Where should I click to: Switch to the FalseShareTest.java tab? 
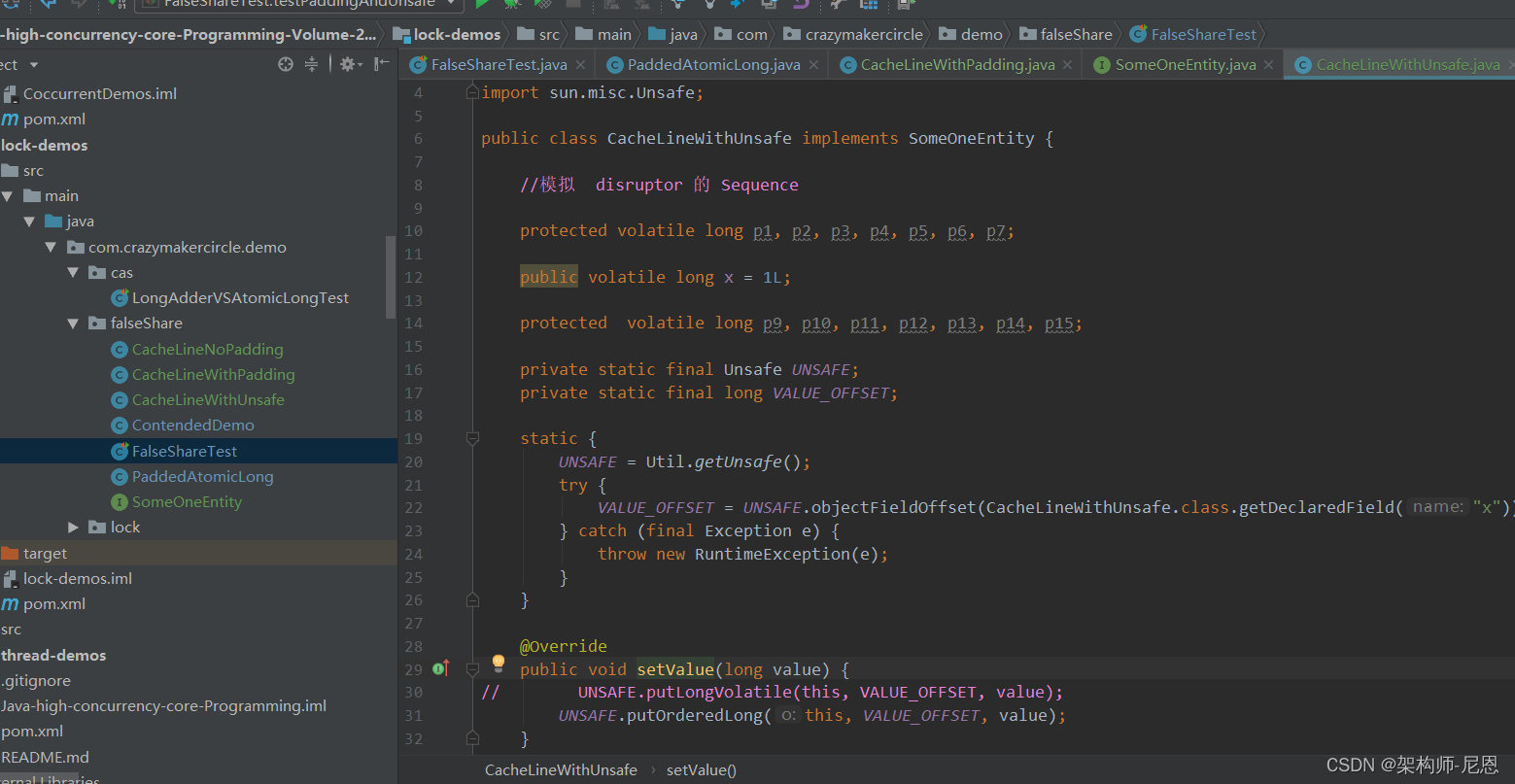coord(499,65)
